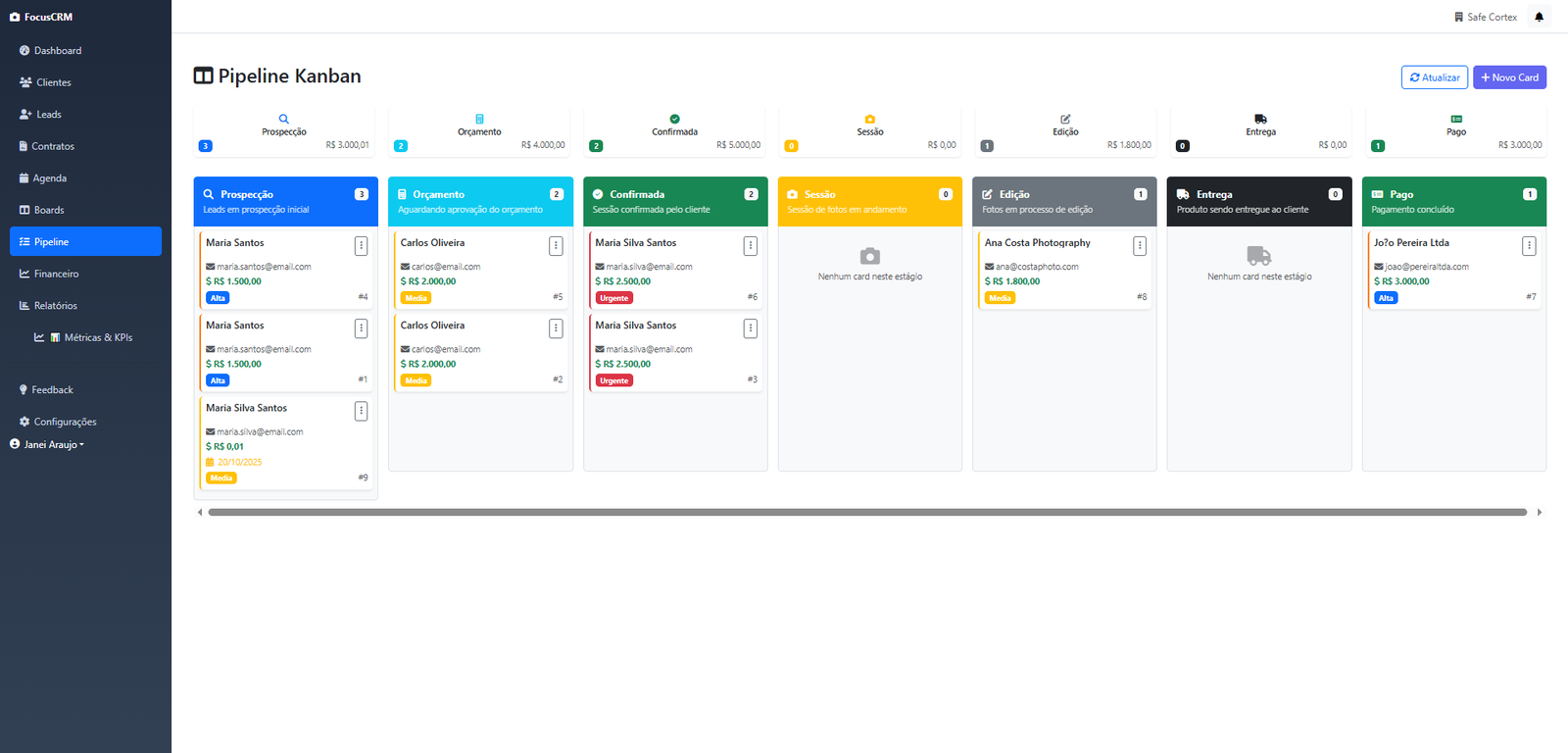Go to Financeiro in the sidebar
Image resolution: width=1568 pixels, height=753 pixels.
point(56,275)
